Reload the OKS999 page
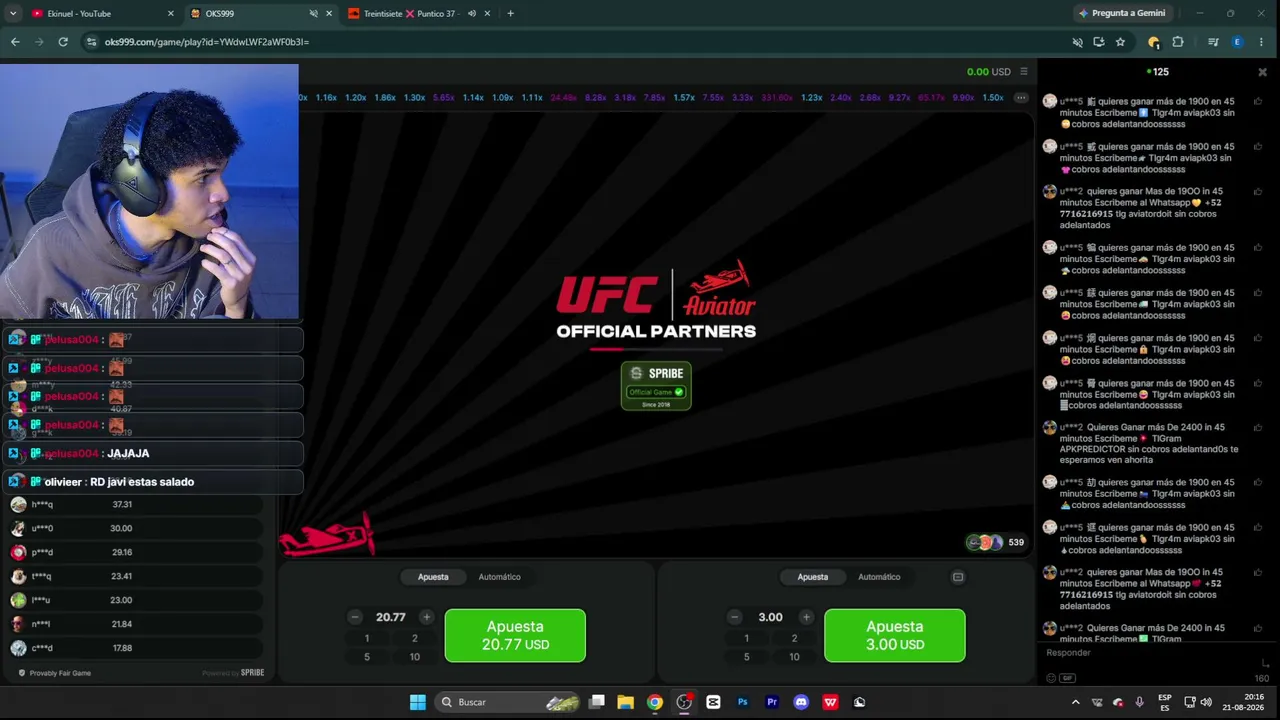 (63, 42)
